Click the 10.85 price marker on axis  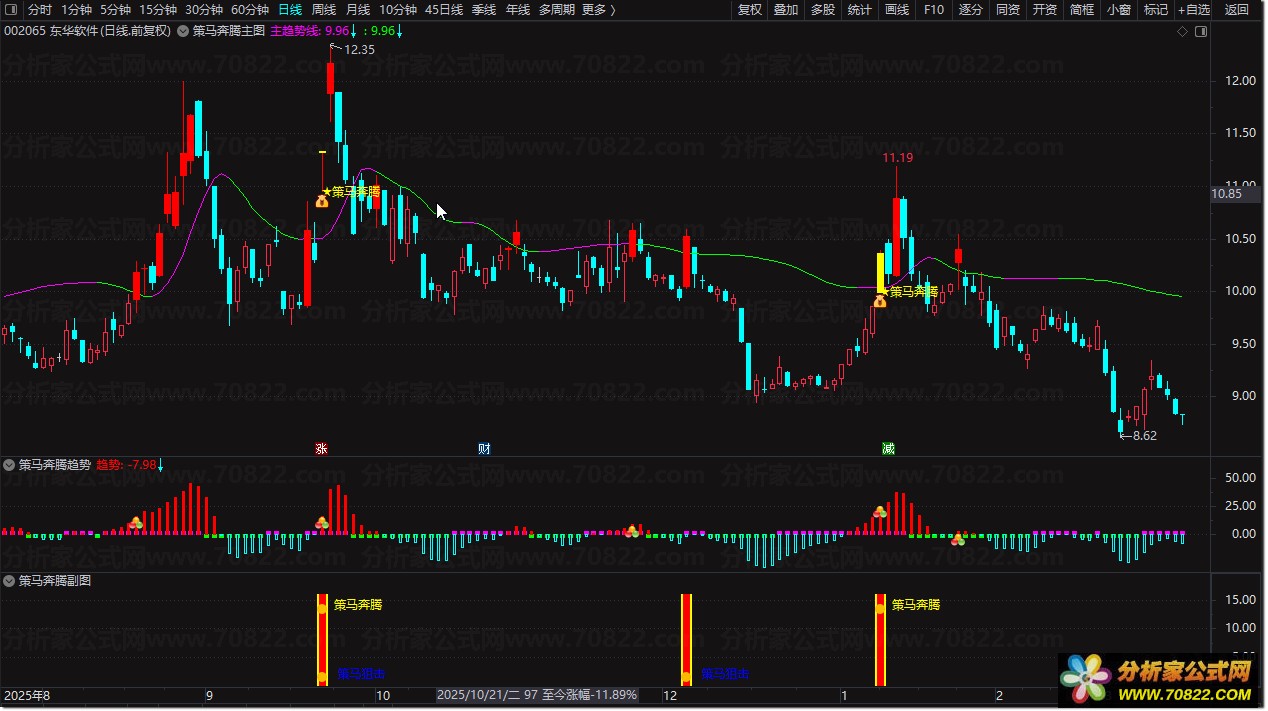coord(1226,194)
